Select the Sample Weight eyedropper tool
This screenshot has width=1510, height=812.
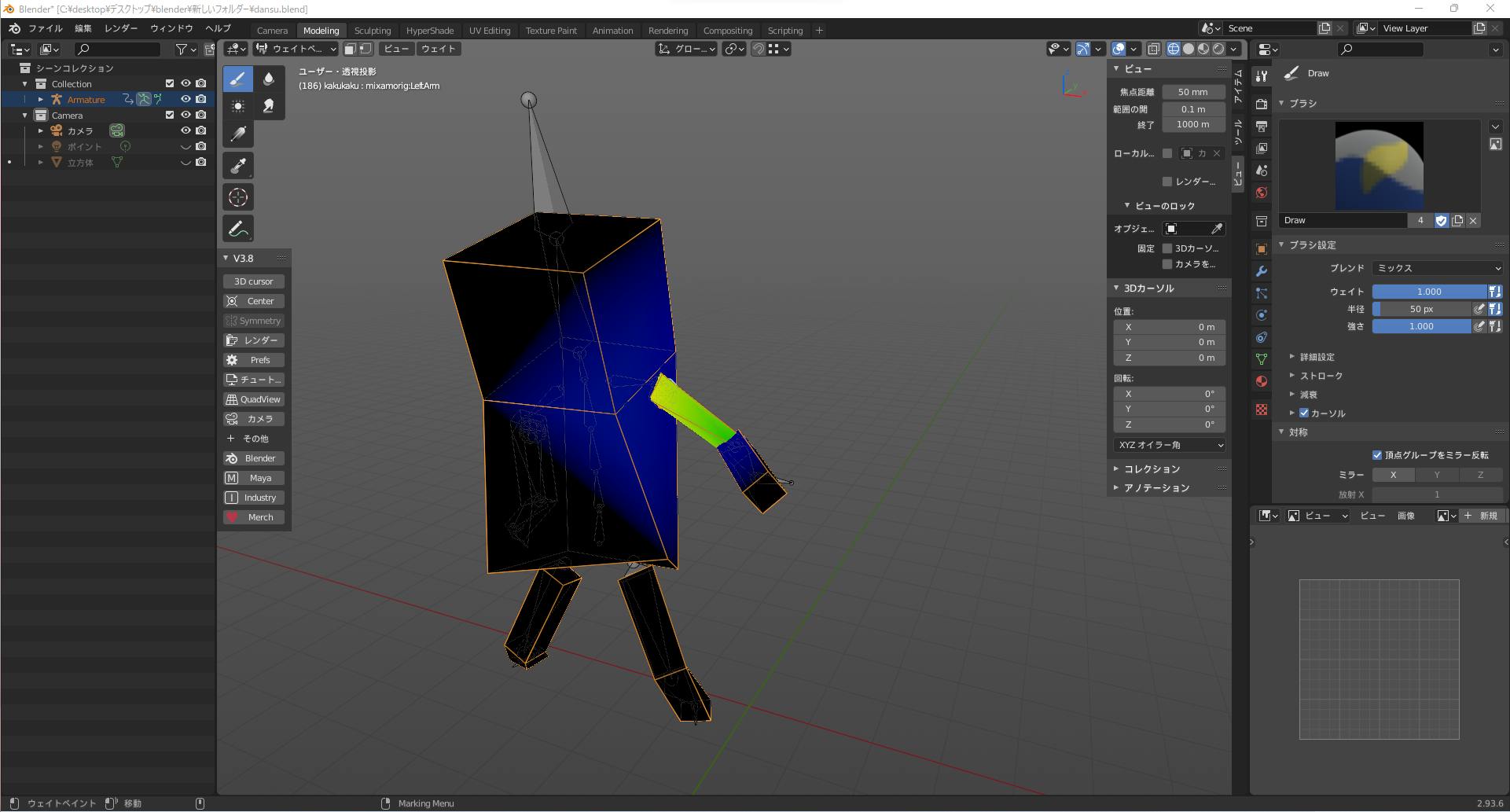pos(238,165)
